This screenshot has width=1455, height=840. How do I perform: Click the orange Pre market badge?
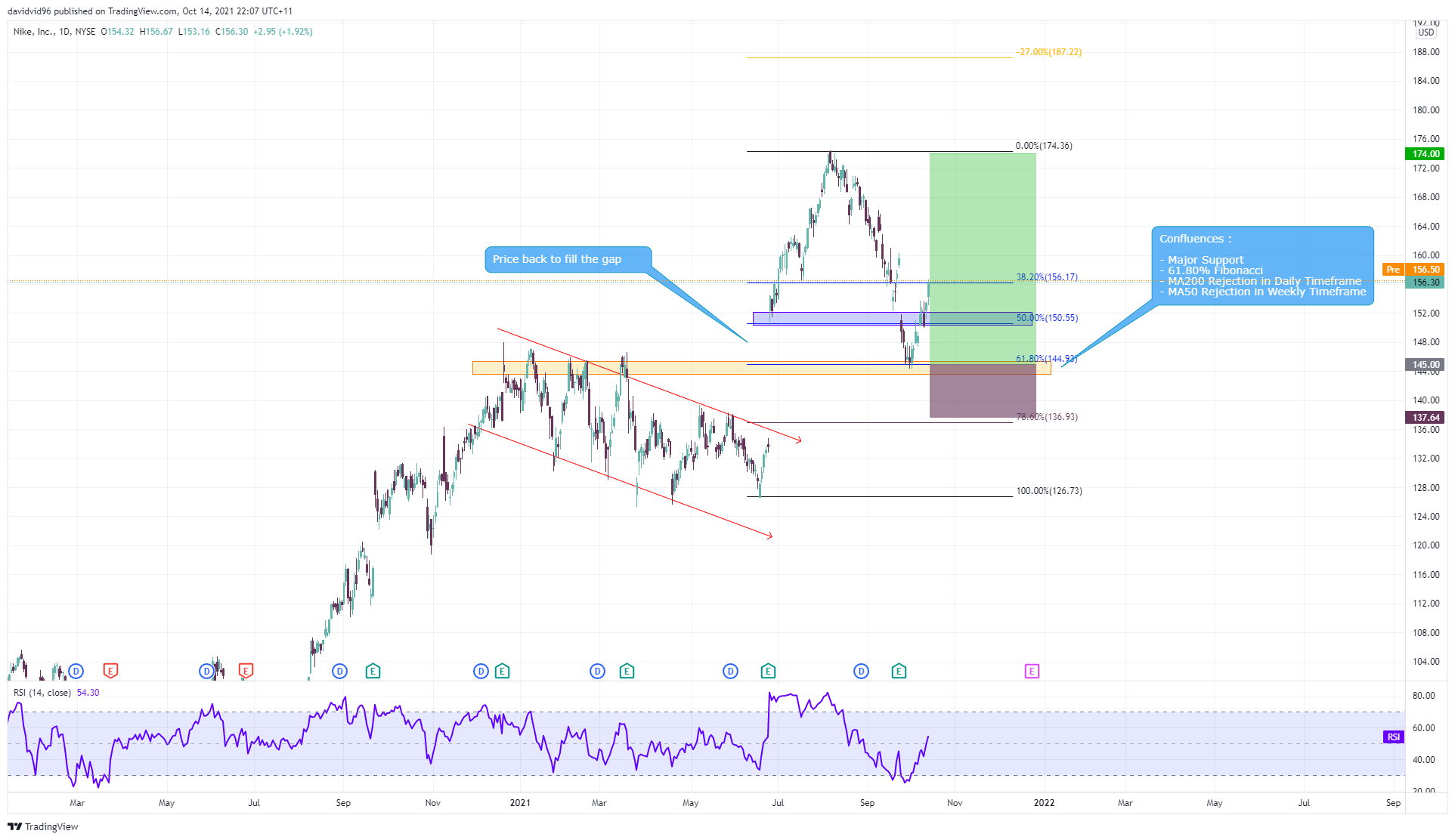tap(1393, 270)
